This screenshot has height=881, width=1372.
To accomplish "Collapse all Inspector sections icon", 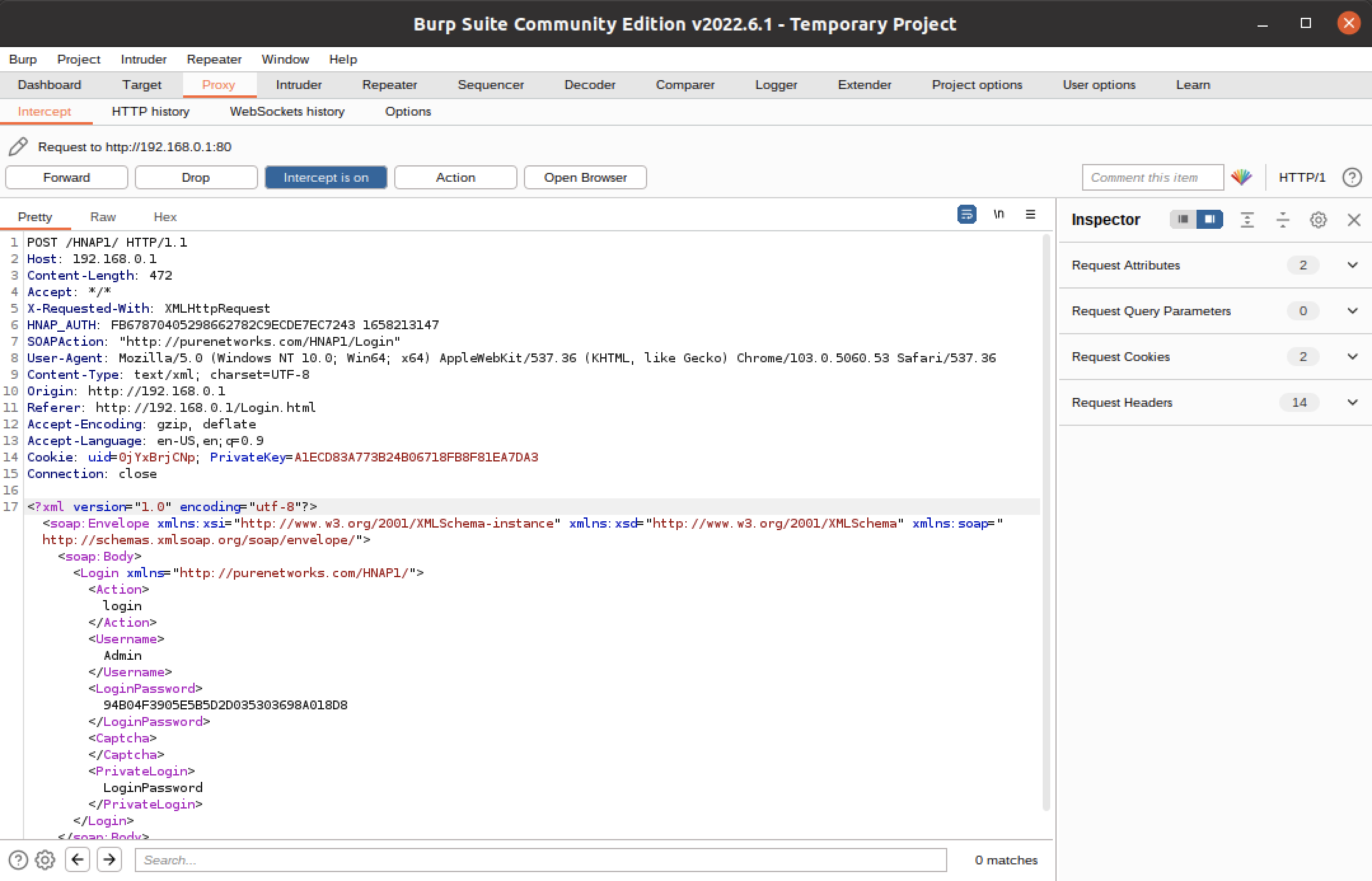I will pos(1283,220).
